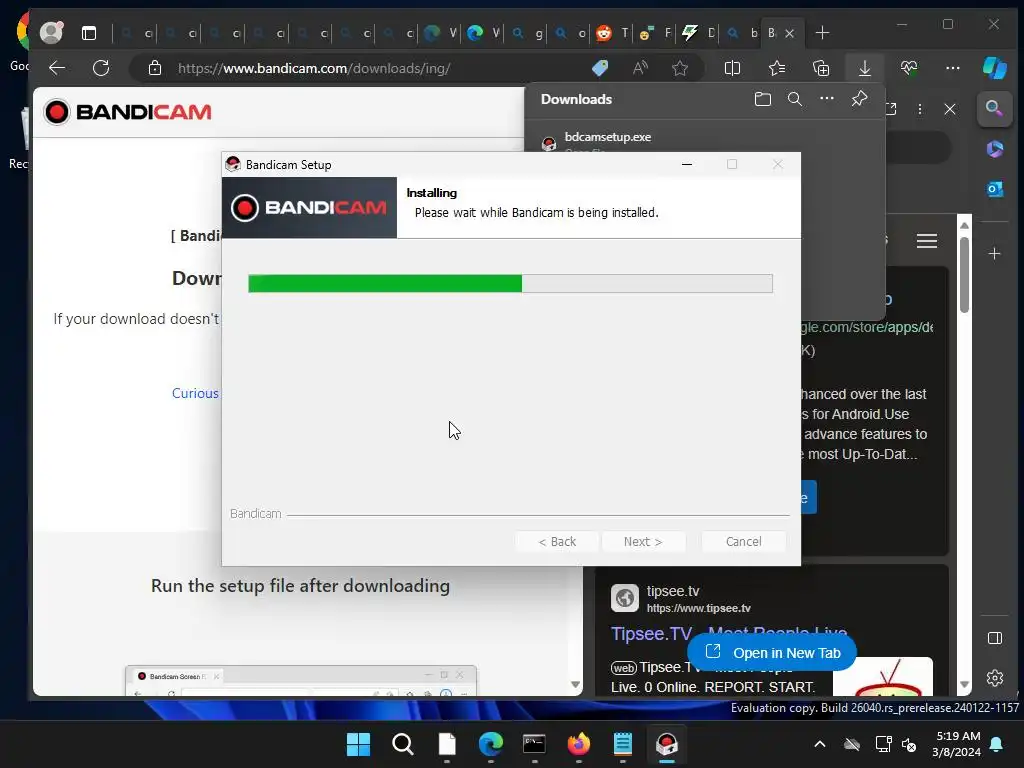Viewport: 1024px width, 768px height.
Task: Open sidebar settings gear icon
Action: tap(995, 678)
